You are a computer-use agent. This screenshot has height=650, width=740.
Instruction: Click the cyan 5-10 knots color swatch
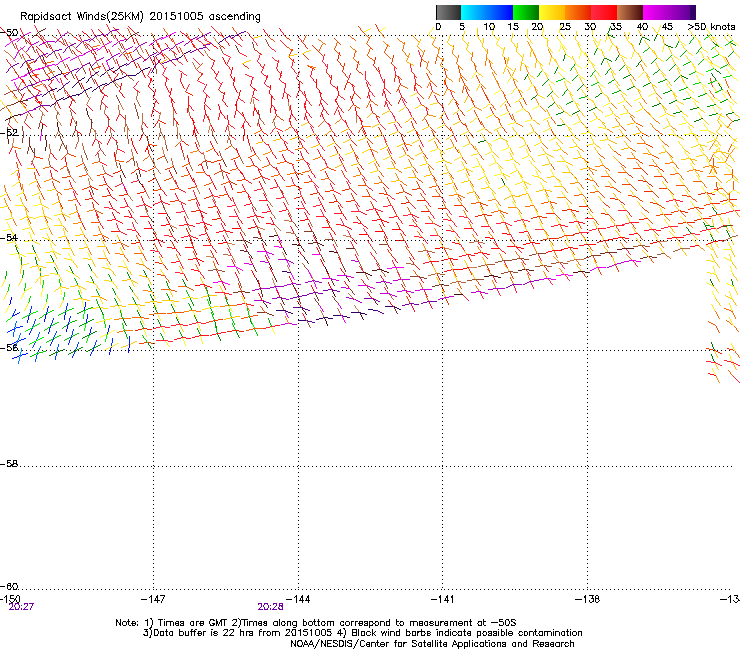tap(474, 12)
